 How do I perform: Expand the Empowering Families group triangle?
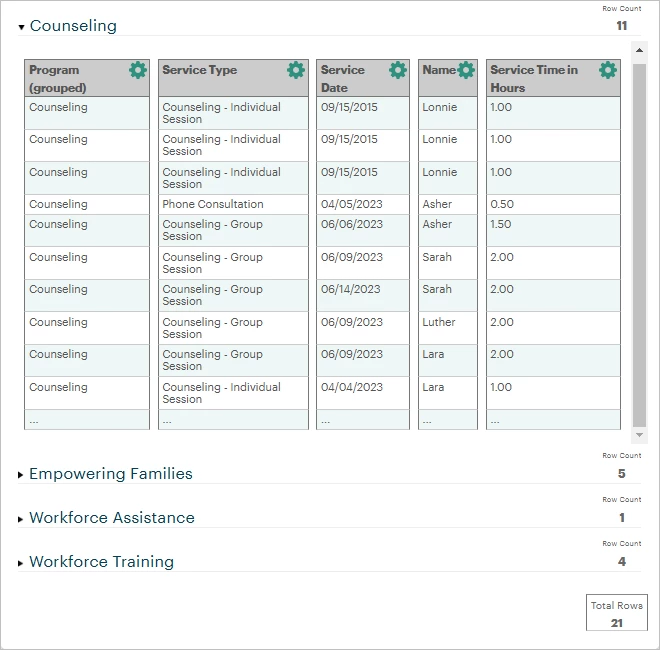click(21, 475)
